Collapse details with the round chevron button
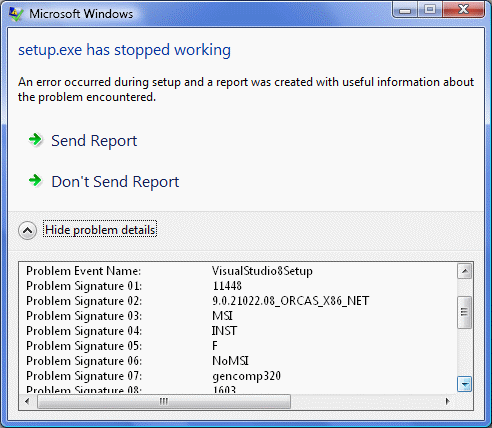Screen dimensions: 492x428 (x=27, y=230)
